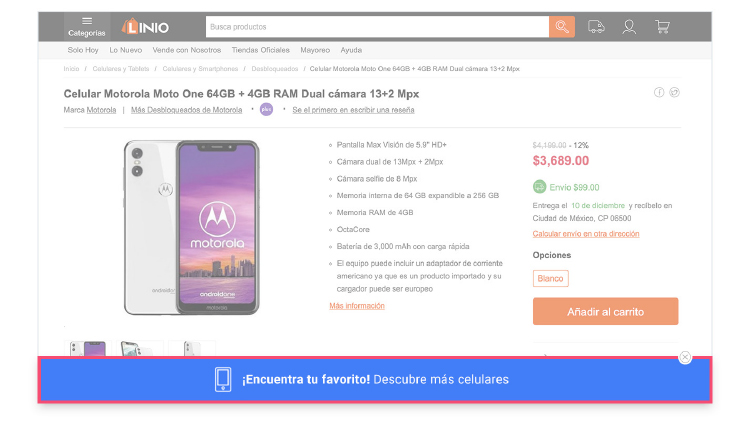Open the Solo Hoy menu item

click(x=83, y=50)
